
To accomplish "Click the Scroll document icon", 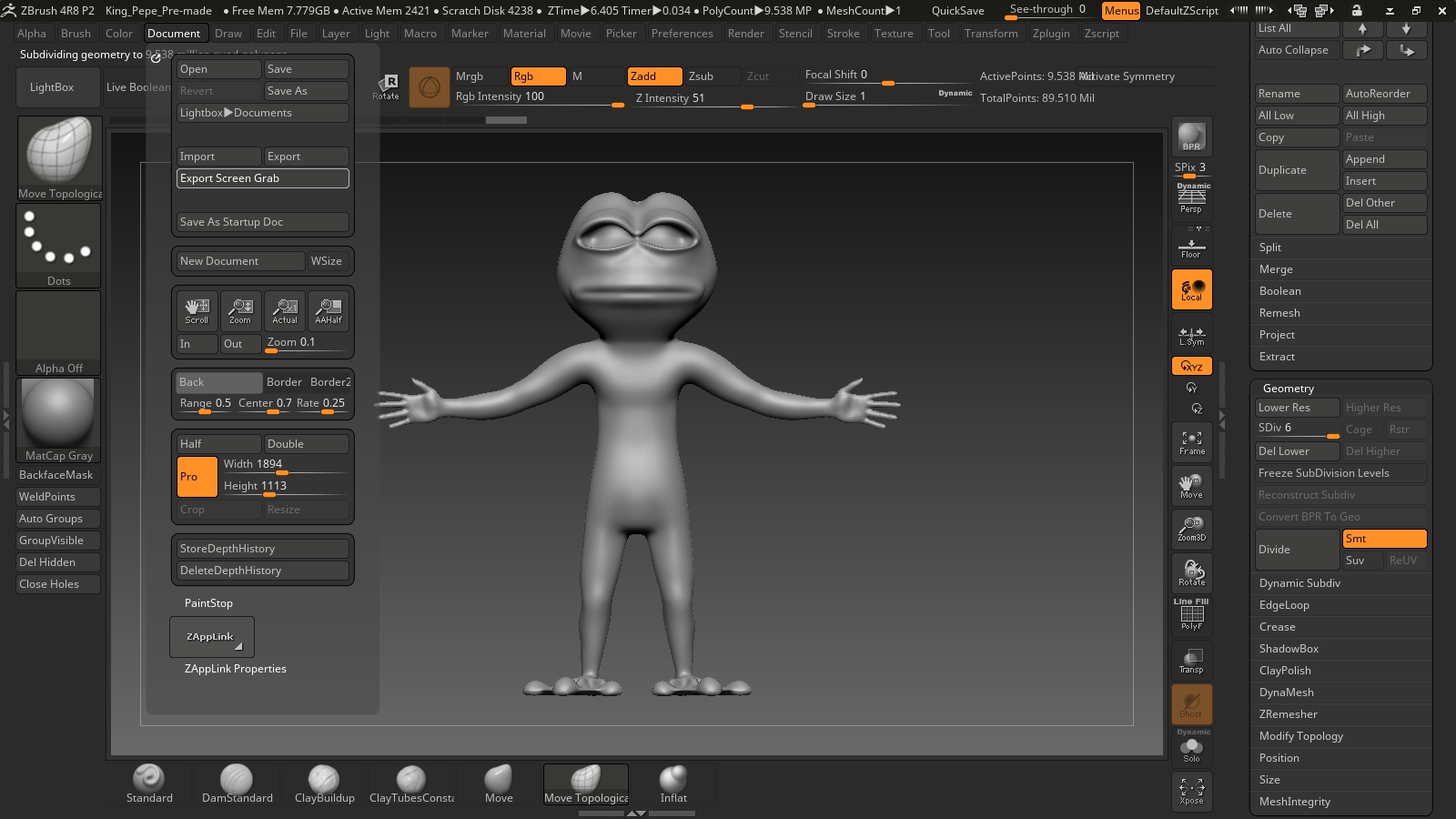I will 197,310.
